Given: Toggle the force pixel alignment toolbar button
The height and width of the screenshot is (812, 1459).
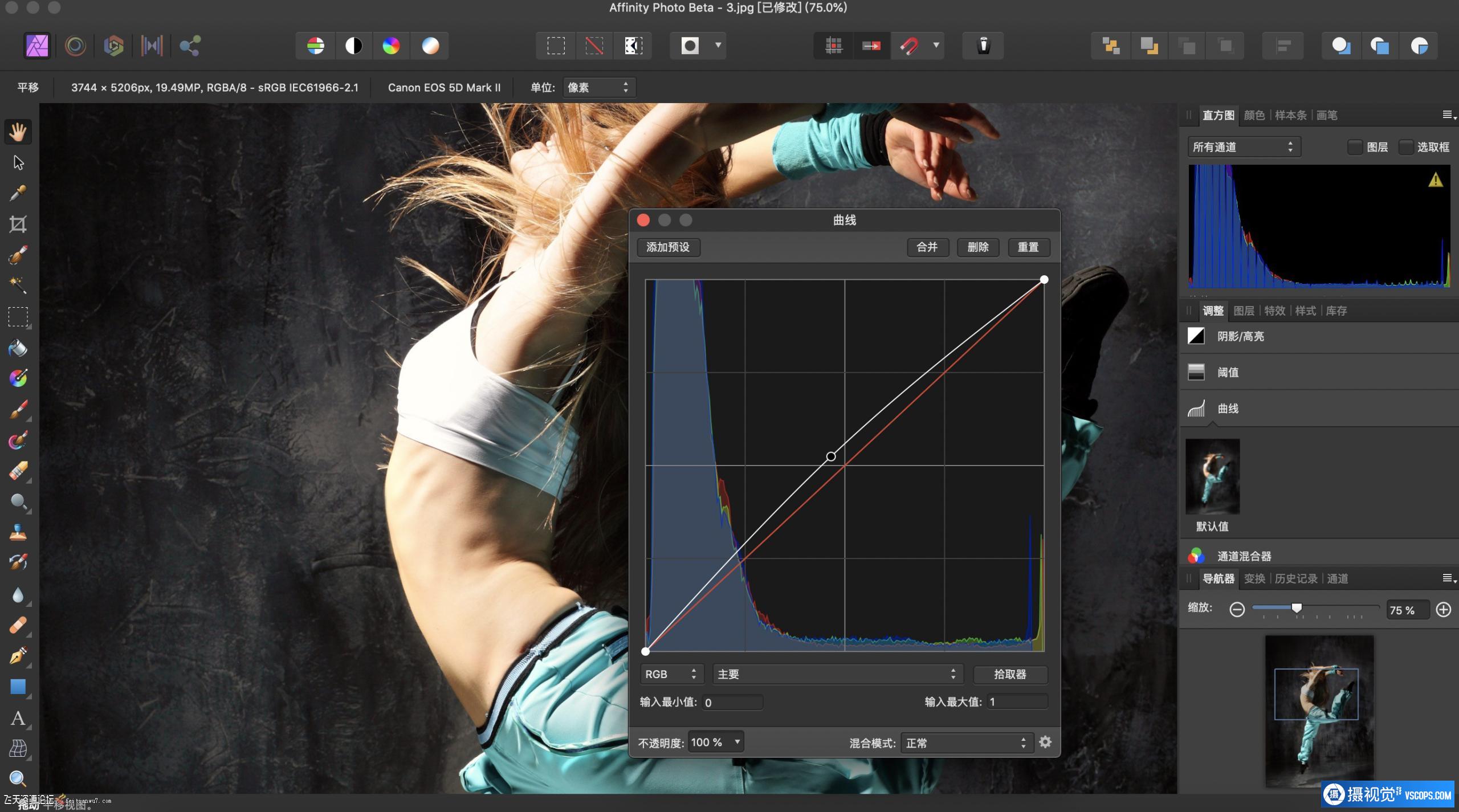Looking at the screenshot, I should [833, 46].
